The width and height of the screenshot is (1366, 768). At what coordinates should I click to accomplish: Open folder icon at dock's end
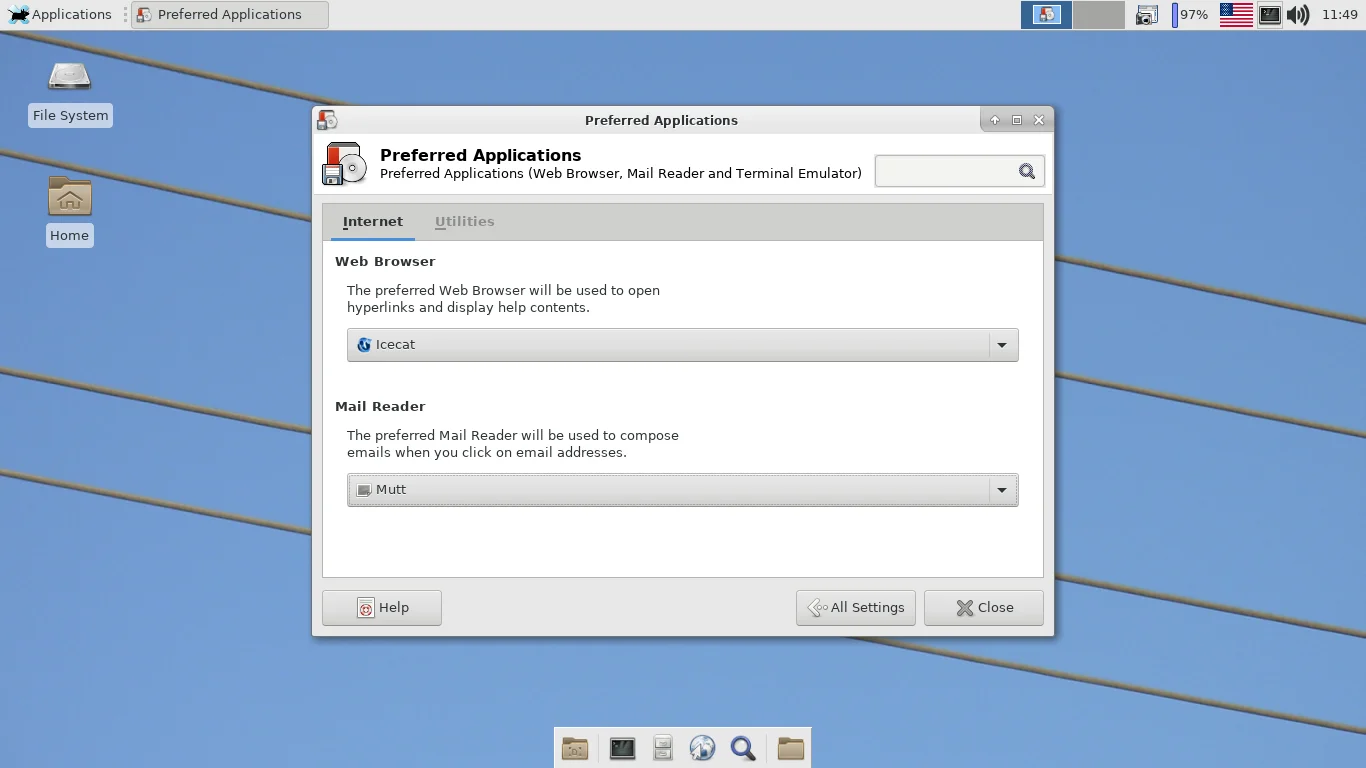point(791,748)
